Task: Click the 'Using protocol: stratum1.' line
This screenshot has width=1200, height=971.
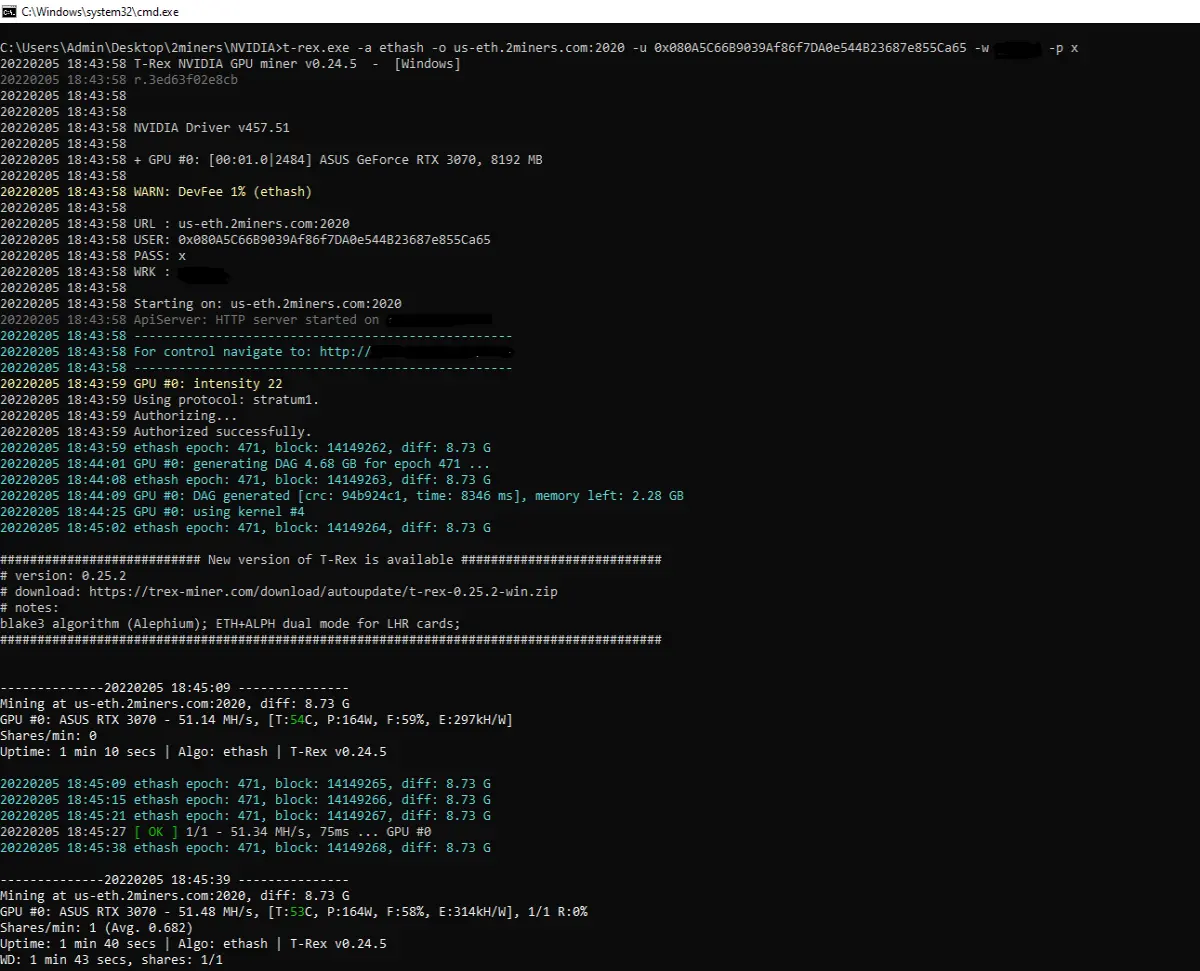Action: coord(160,400)
